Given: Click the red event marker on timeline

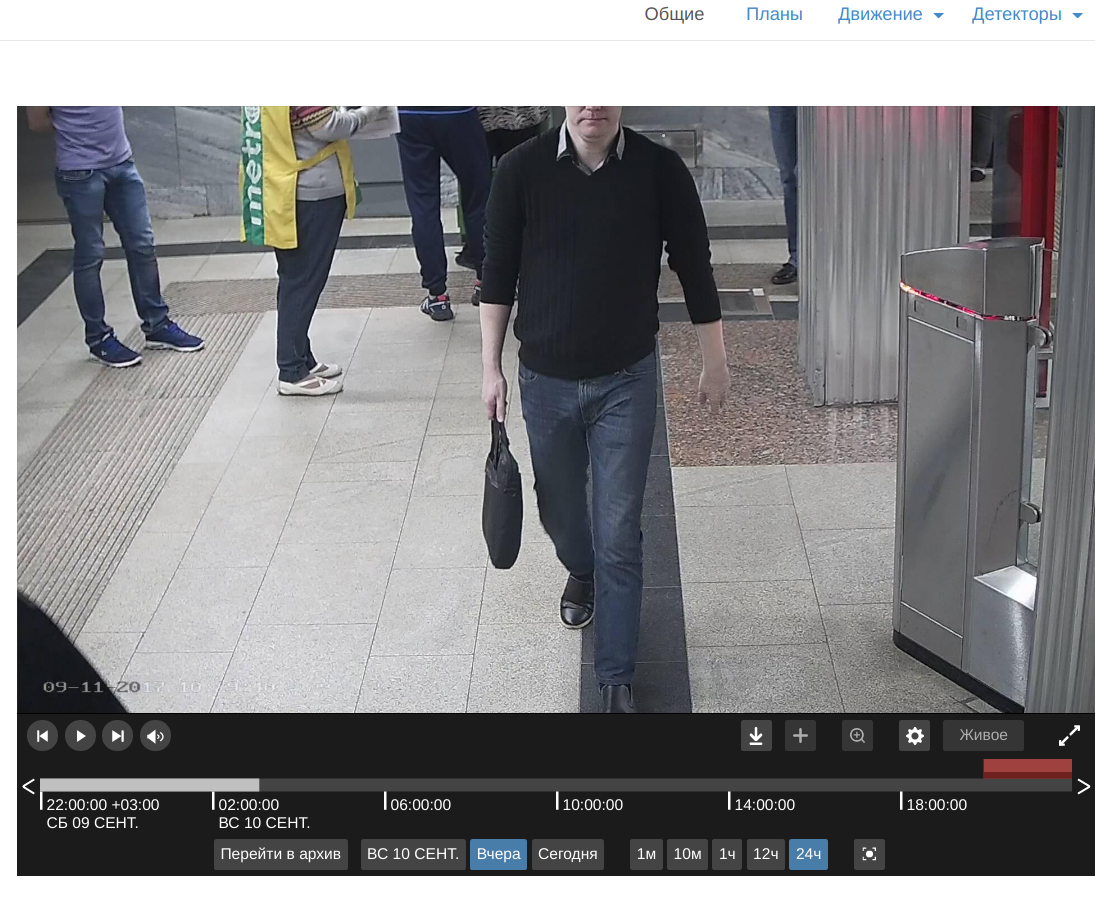Looking at the screenshot, I should (1027, 768).
